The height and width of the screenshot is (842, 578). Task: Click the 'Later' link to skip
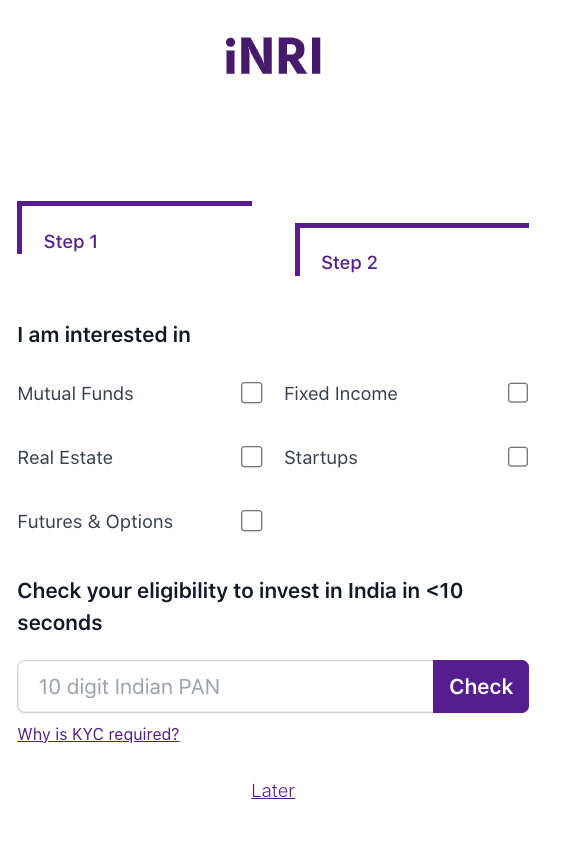click(273, 790)
